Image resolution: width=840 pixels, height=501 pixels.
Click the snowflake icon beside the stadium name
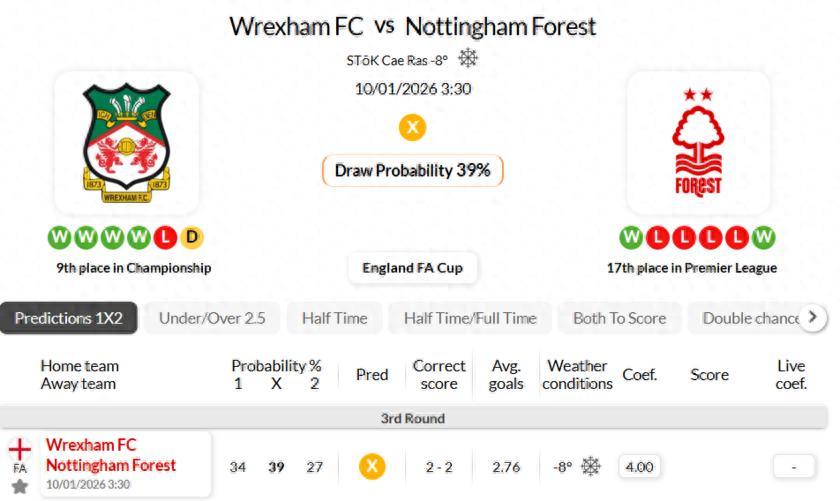(x=468, y=58)
